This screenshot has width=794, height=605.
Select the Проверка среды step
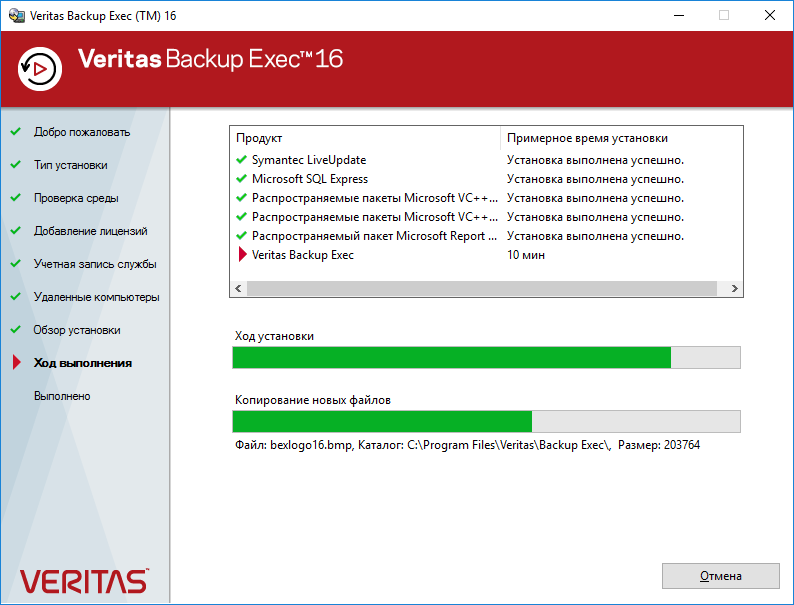[x=76, y=198]
